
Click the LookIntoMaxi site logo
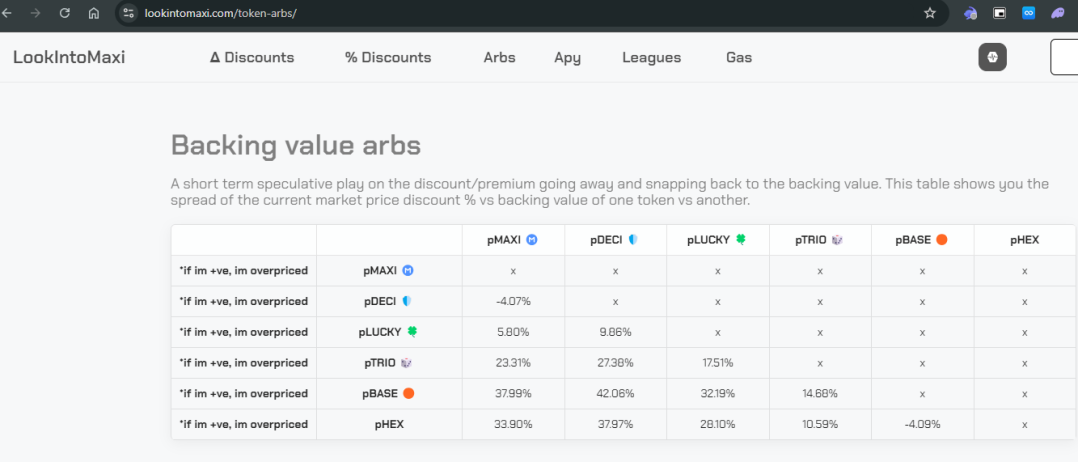69,57
